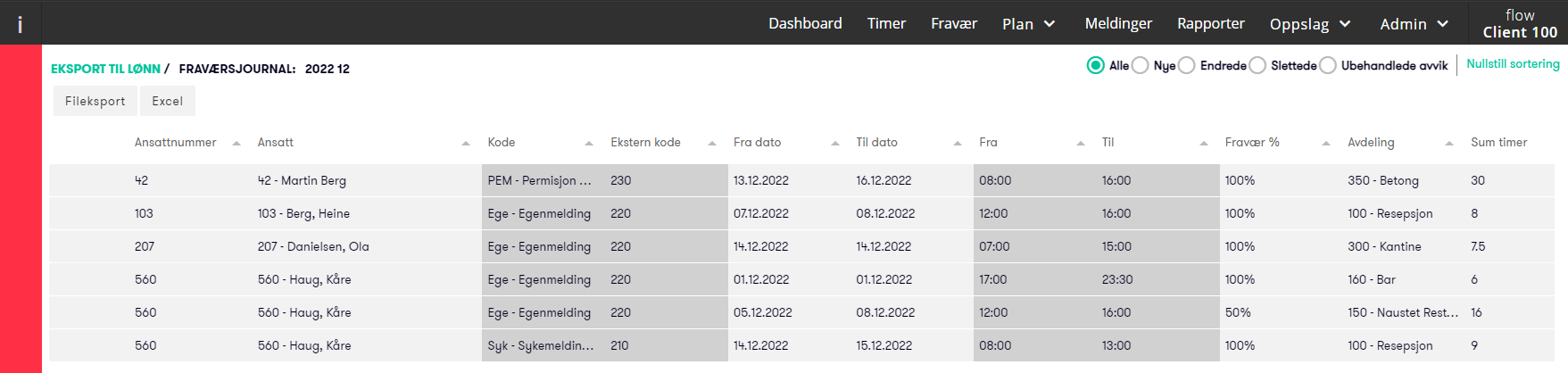The image size is (1568, 373).
Task: Select Ubehandlede avvik radio button
Action: pos(1328,65)
